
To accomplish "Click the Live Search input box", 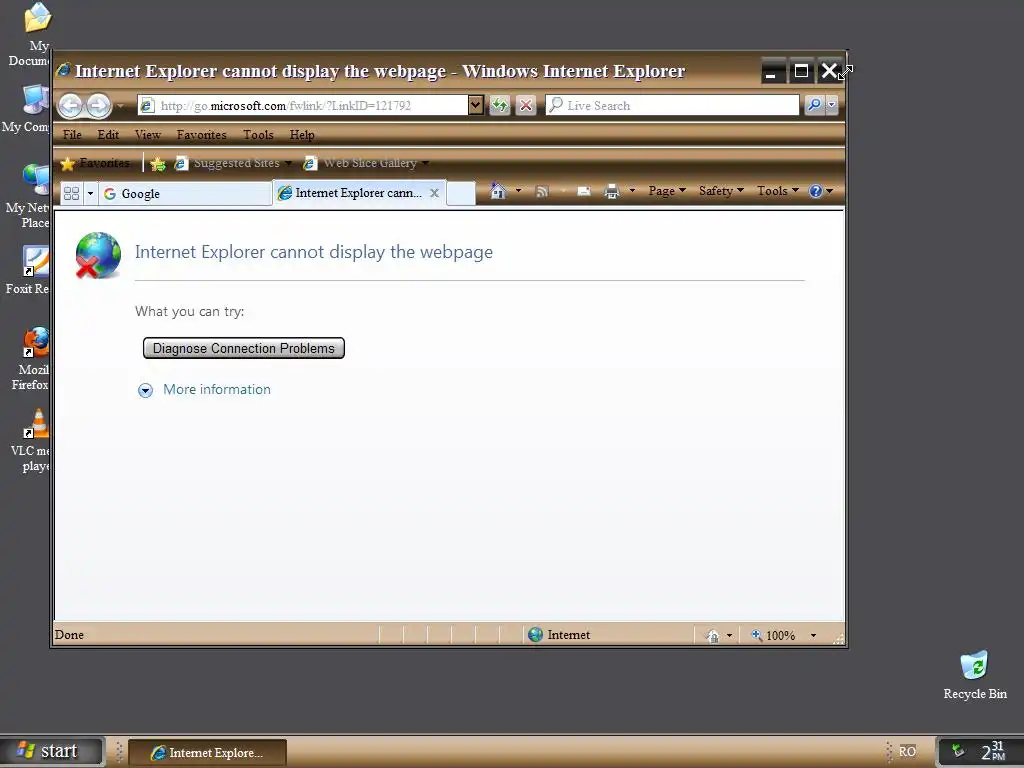I will [673, 105].
